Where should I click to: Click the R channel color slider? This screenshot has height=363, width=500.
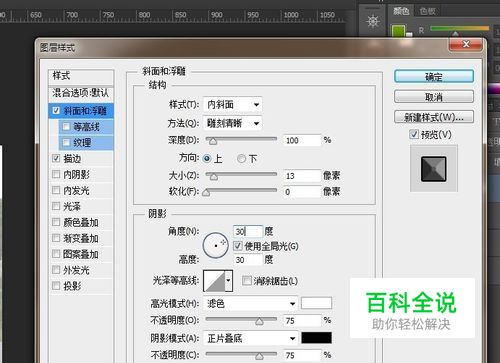pos(460,29)
